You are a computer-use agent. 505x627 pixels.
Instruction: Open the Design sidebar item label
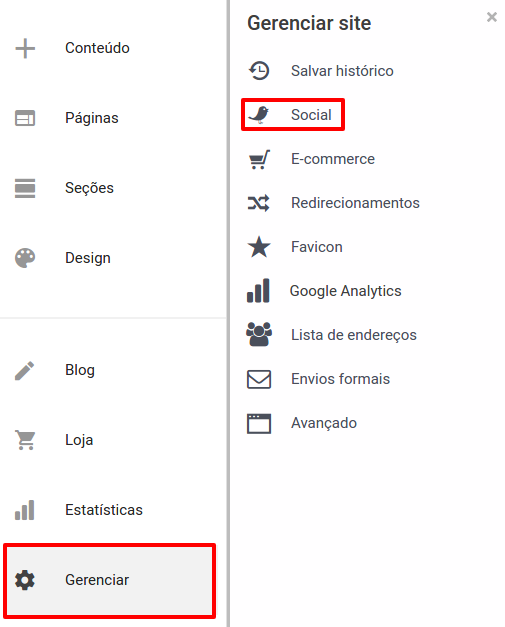tap(88, 258)
